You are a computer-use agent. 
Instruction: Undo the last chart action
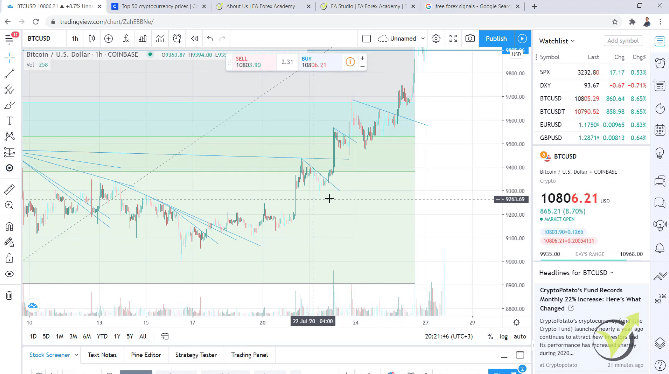point(209,38)
